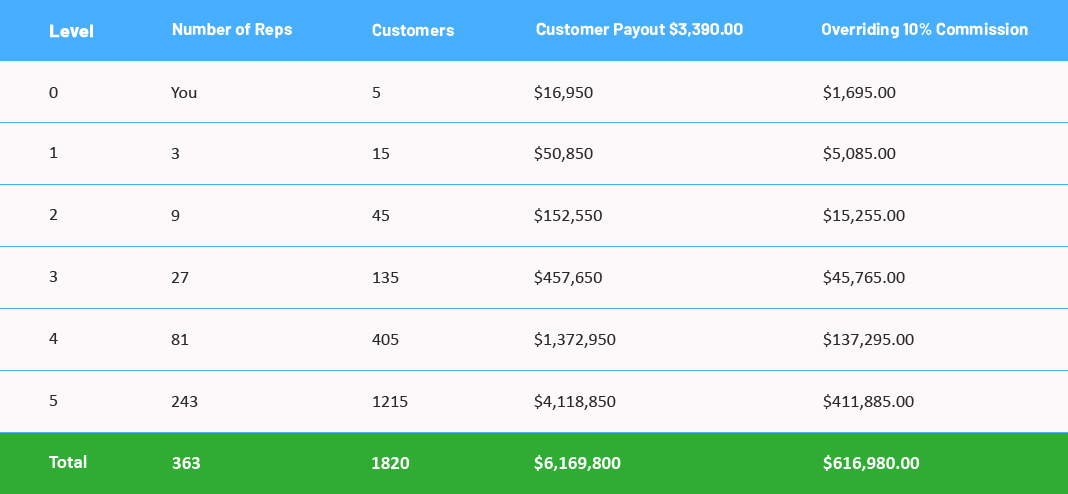
Task: Select the $5,085.00 commission value
Action: point(859,154)
